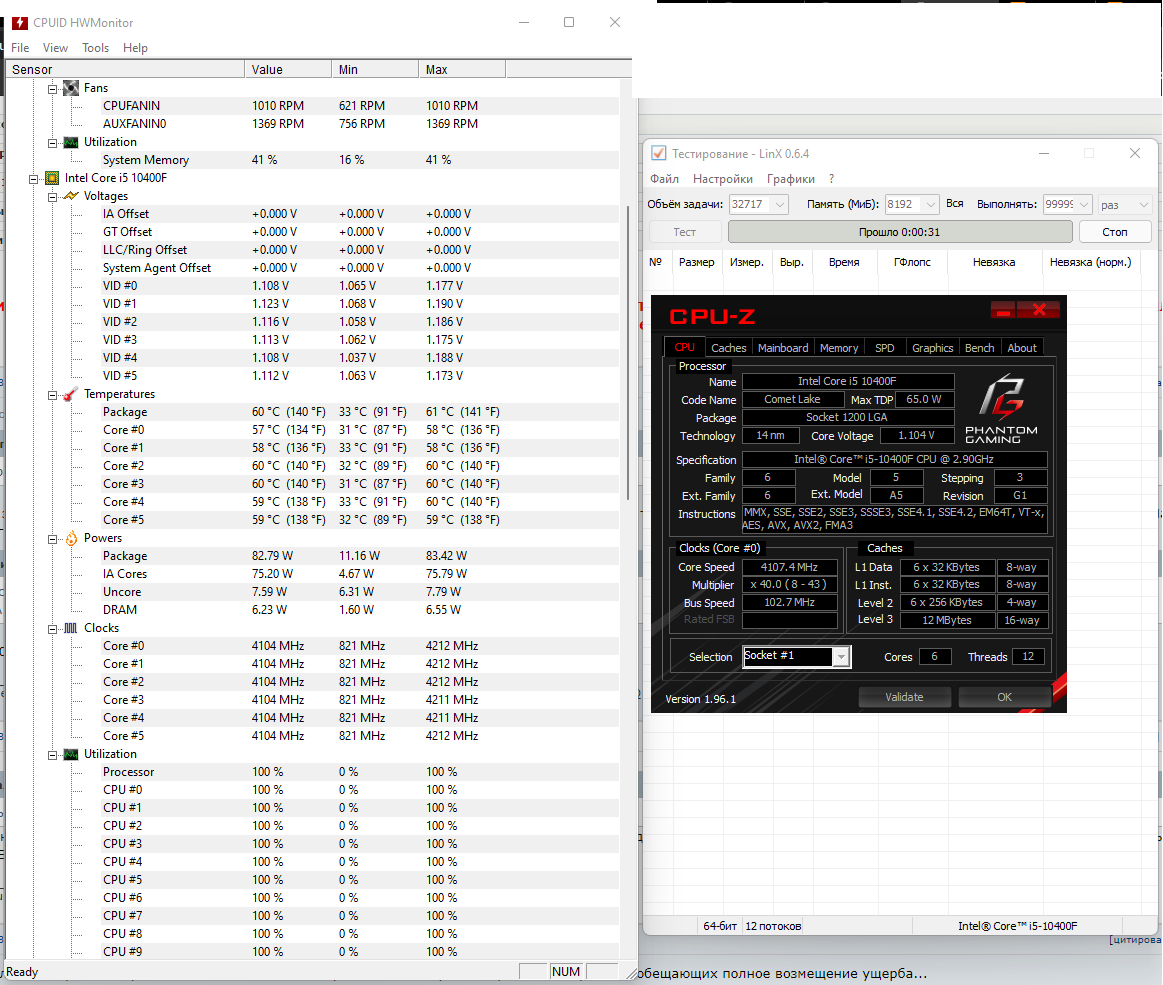Click the Min column header
1163x985 pixels.
(375, 70)
